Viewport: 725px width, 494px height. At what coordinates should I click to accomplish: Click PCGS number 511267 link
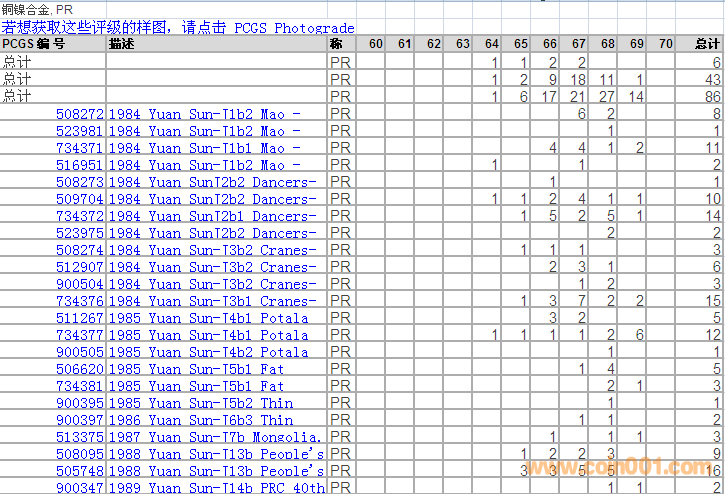(80, 318)
